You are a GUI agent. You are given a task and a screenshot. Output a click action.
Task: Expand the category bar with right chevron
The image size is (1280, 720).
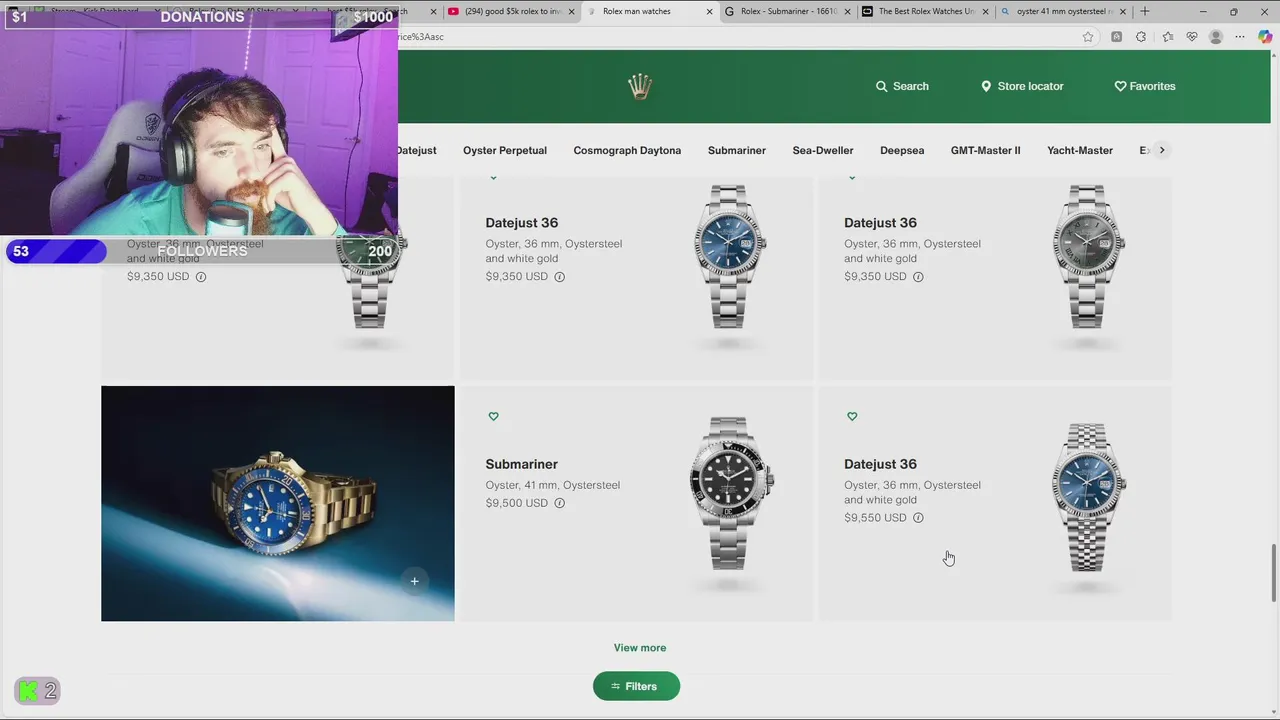(x=1161, y=150)
